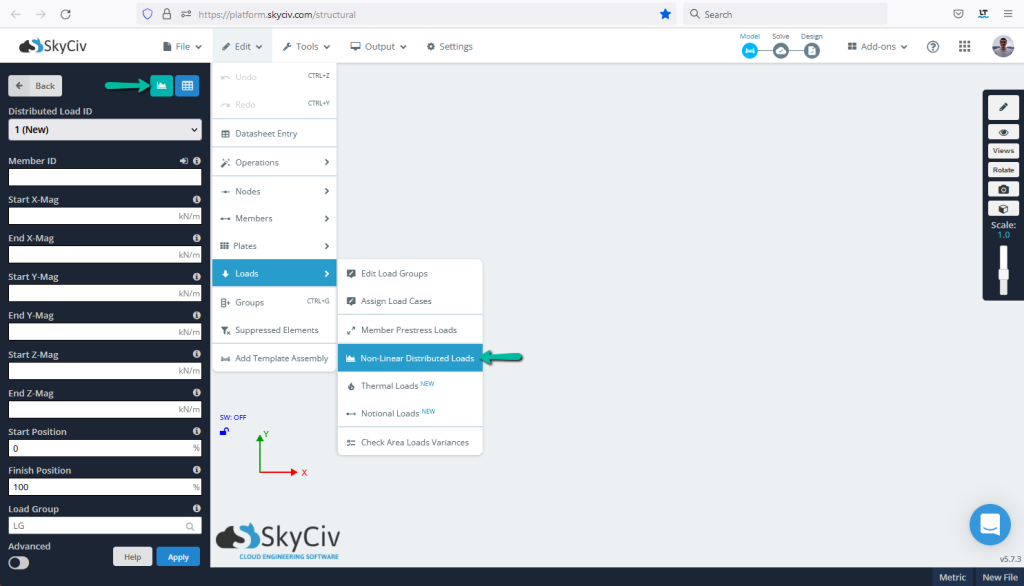This screenshot has width=1024, height=586.
Task: Select the pencil edit tool in right toolbar
Action: 1003,106
